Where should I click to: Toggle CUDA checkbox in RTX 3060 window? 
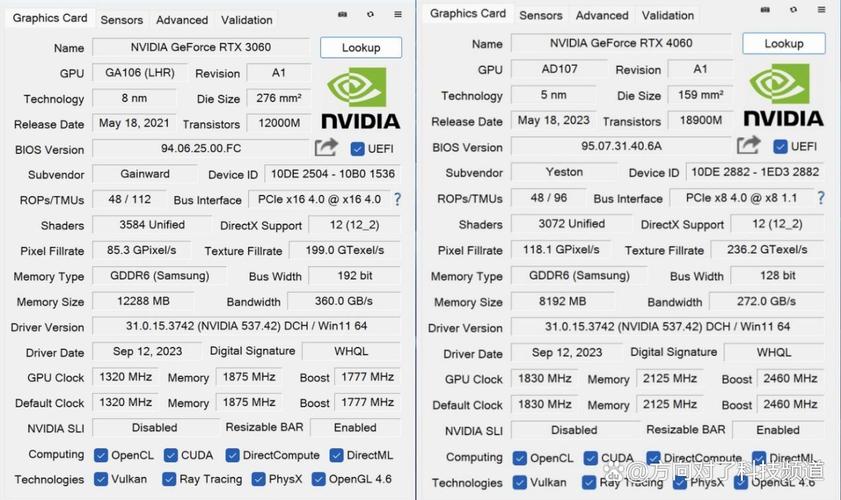170,455
